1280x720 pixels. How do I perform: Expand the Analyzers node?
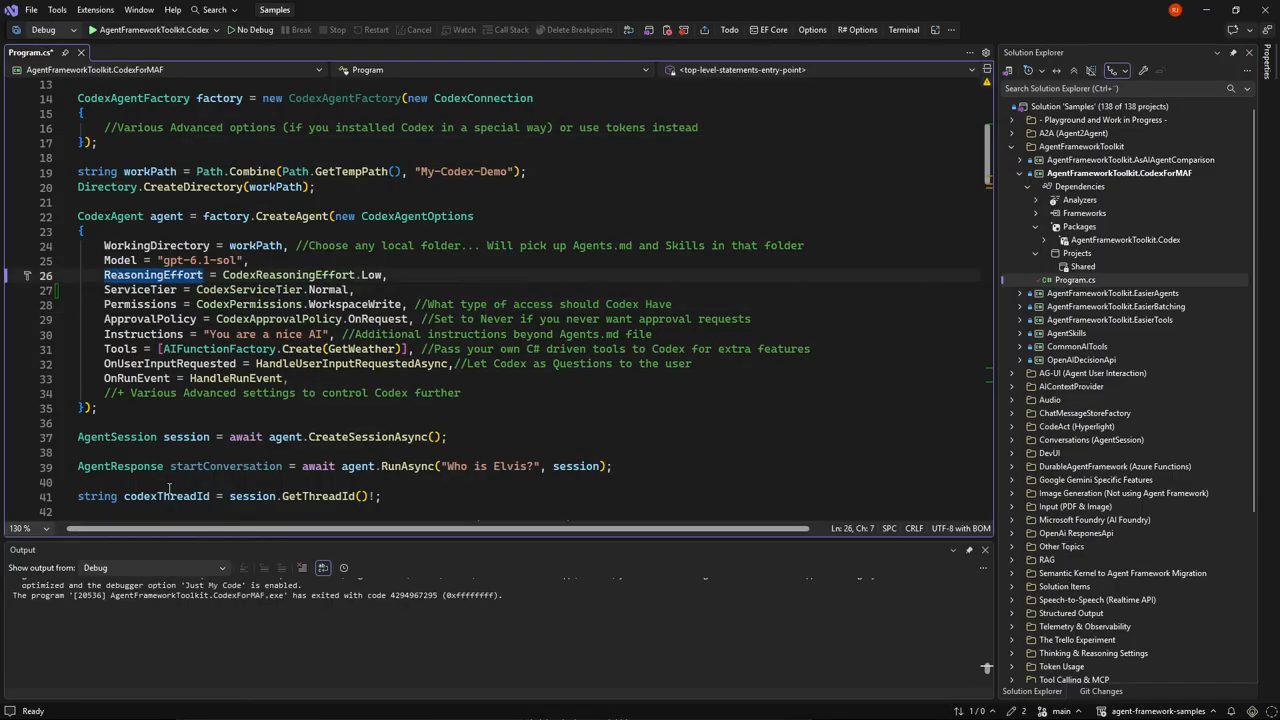pyautogui.click(x=1036, y=200)
